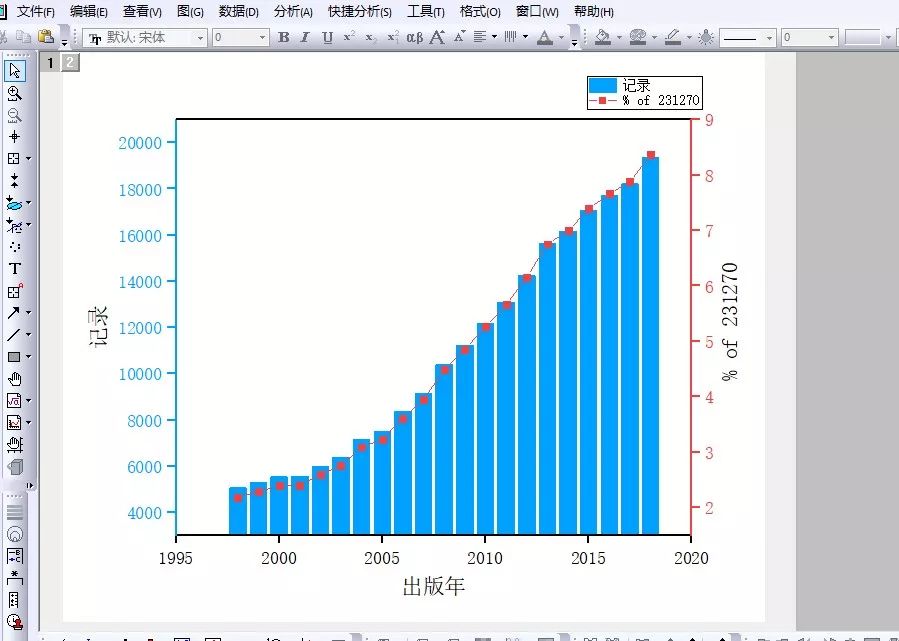Toggle combined super-subscript formatting
The height and width of the screenshot is (641, 899).
coord(393,37)
